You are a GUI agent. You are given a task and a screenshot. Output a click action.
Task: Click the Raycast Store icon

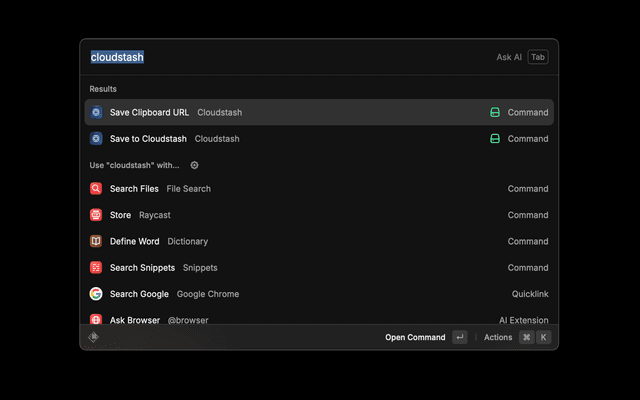[x=96, y=215]
